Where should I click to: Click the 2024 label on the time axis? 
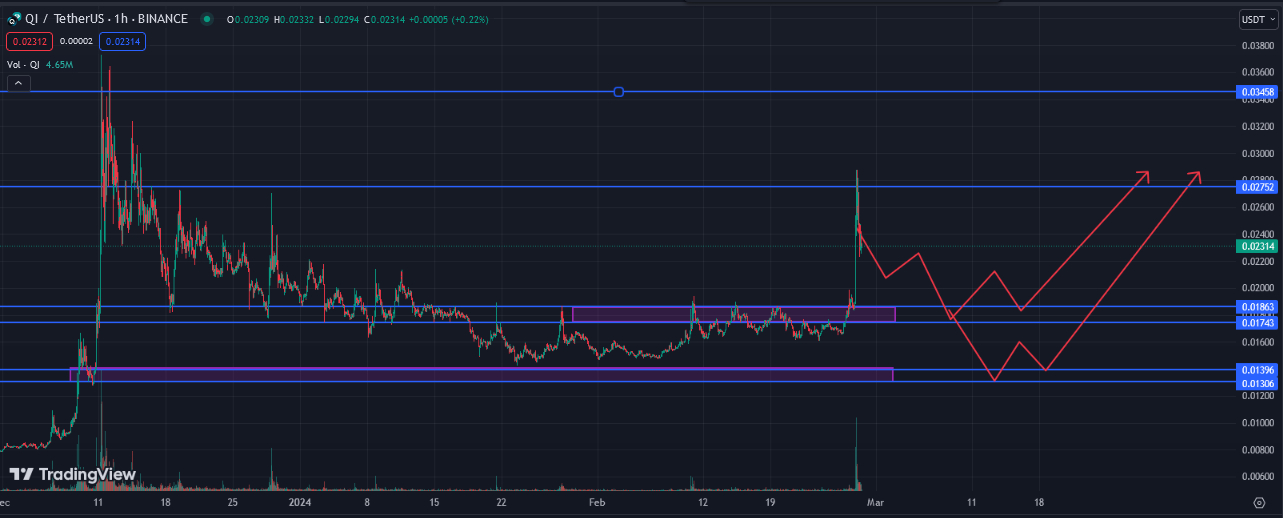point(301,503)
